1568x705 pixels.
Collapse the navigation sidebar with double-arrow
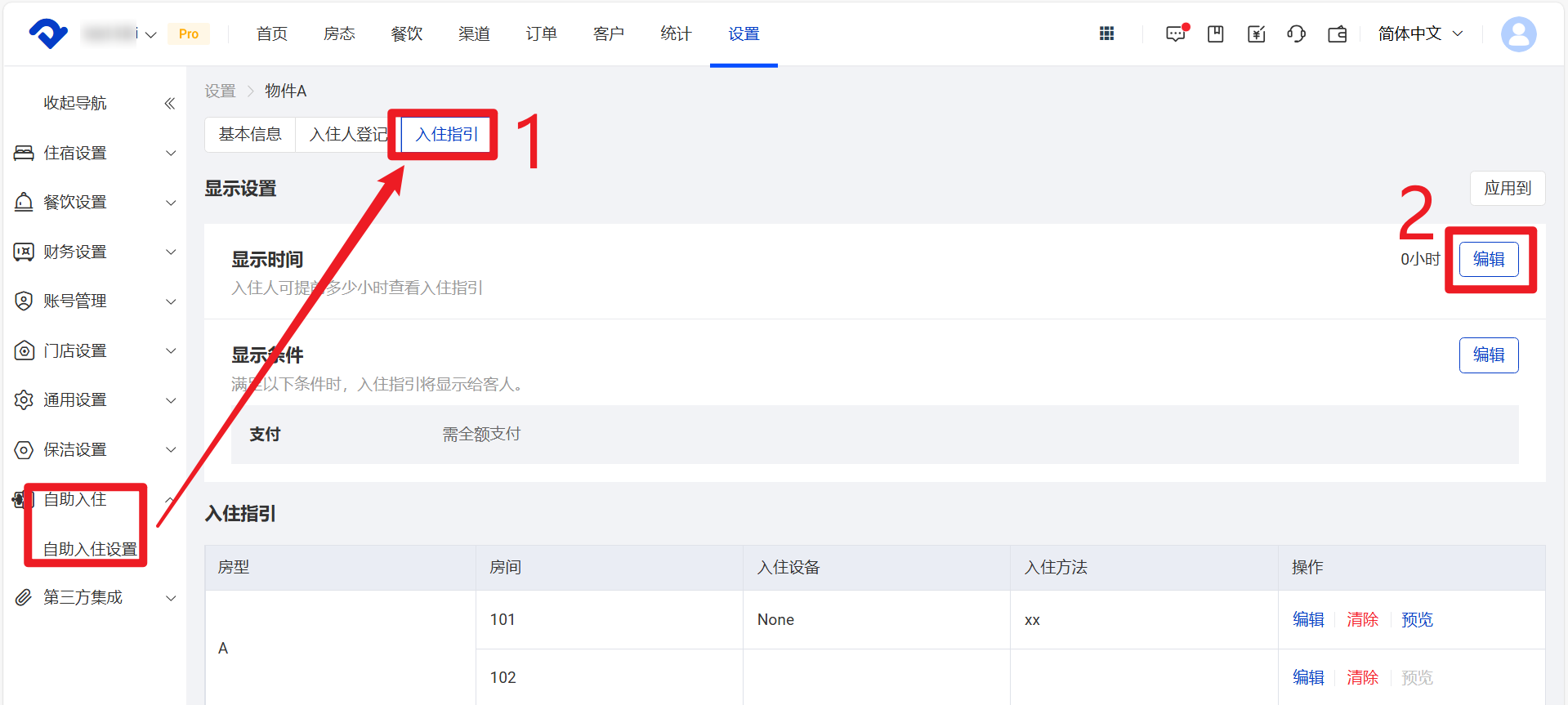pos(169,103)
